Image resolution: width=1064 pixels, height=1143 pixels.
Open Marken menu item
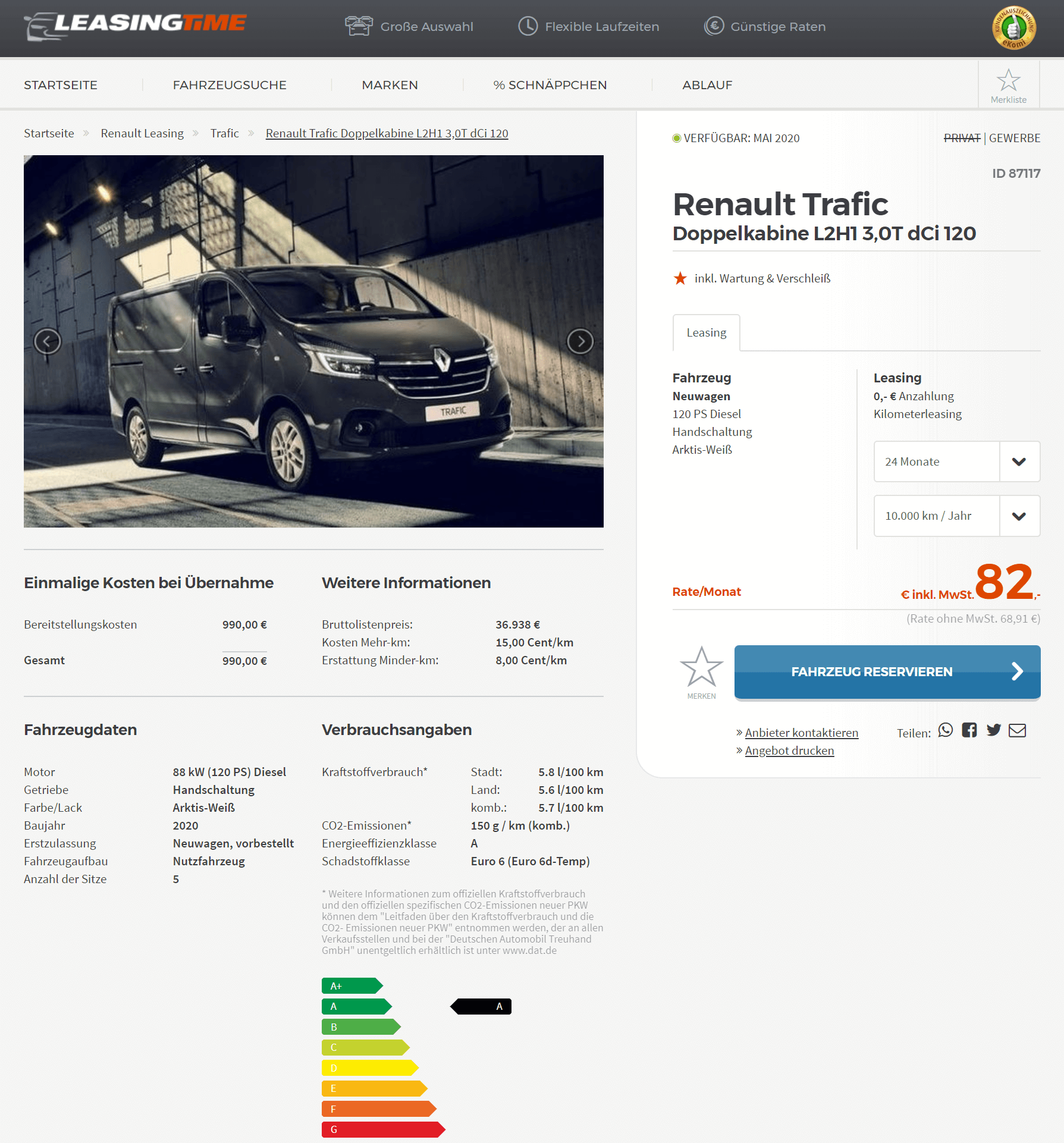click(x=390, y=85)
